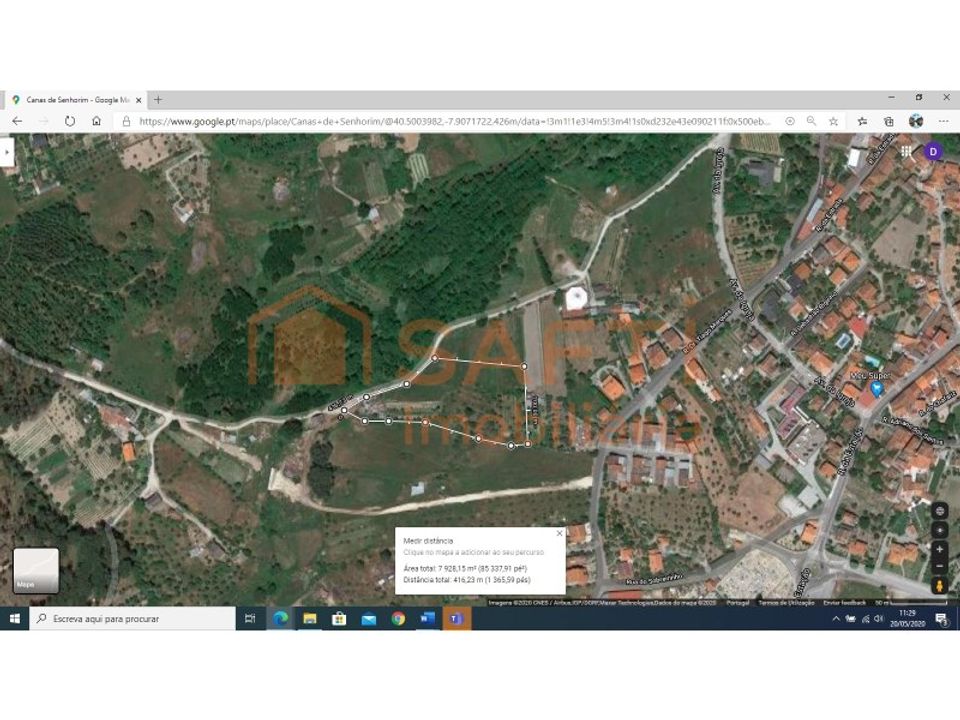Open Word from taskbar
Screen dimensions: 960x720
[427, 618]
